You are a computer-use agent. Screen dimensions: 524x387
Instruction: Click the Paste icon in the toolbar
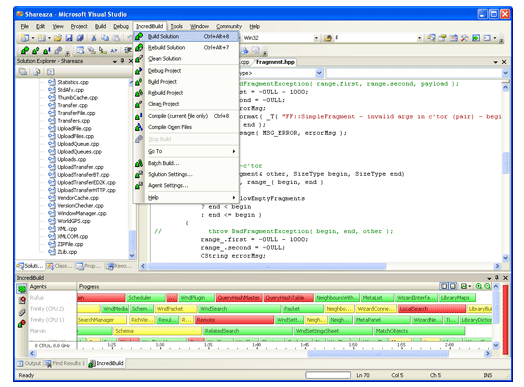point(116,38)
